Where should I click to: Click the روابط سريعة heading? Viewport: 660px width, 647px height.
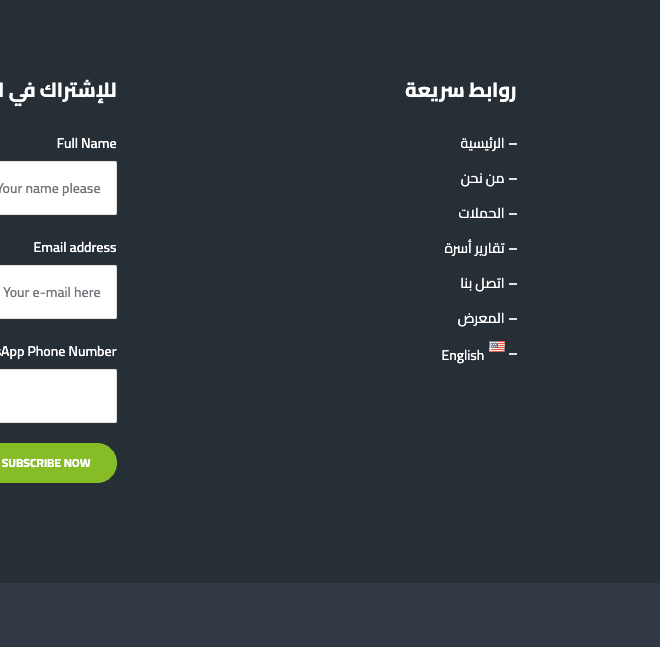(x=460, y=90)
